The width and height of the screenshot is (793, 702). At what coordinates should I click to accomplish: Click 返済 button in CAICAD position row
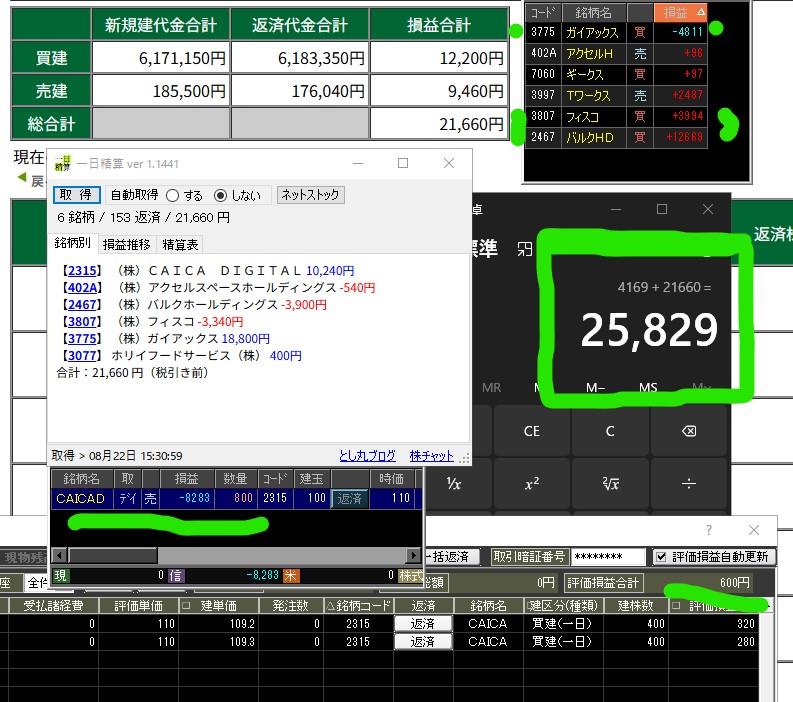[349, 499]
